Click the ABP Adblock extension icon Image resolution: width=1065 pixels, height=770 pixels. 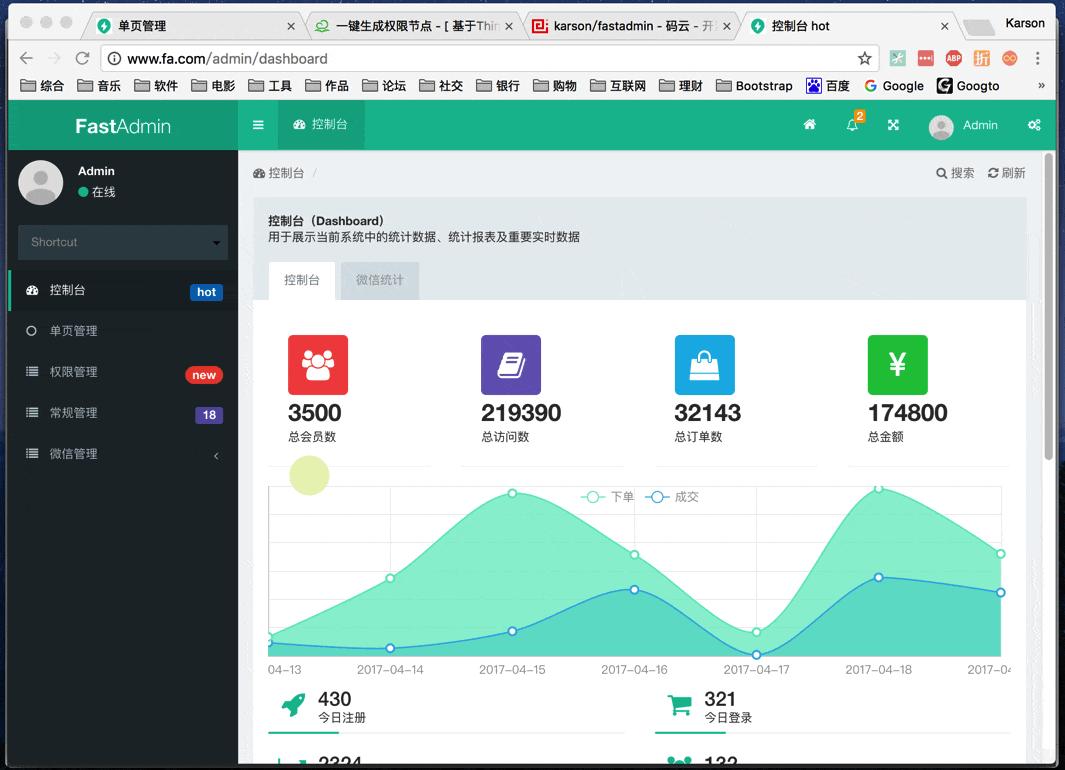point(954,58)
